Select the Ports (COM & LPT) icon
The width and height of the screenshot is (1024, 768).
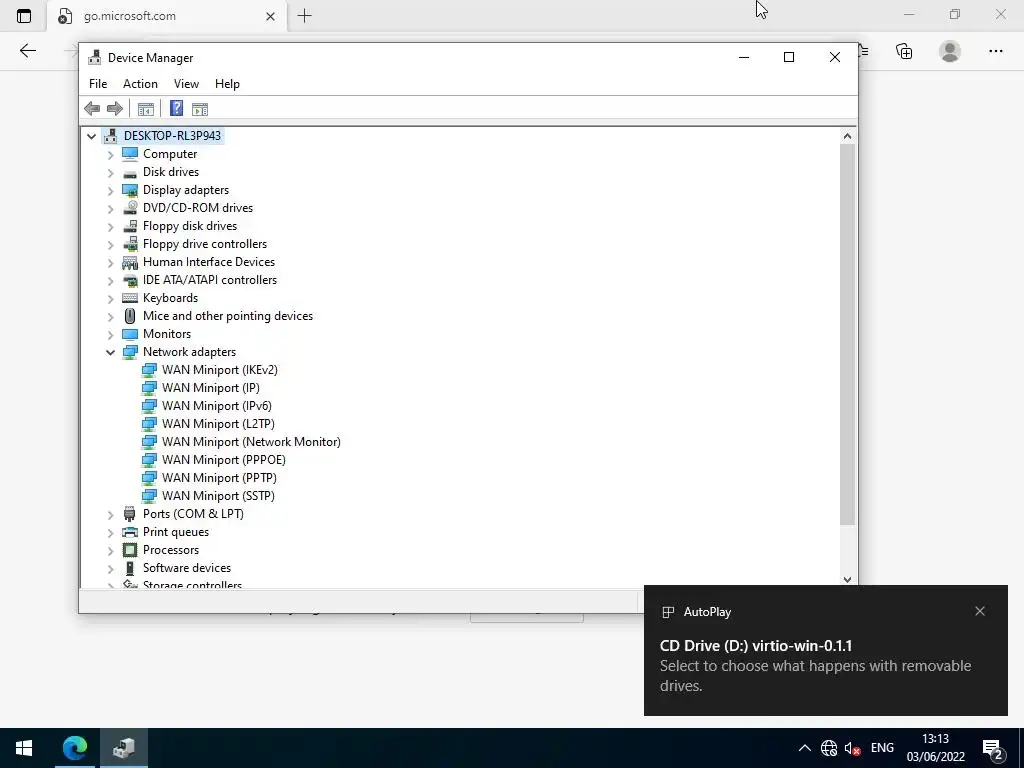[130, 514]
